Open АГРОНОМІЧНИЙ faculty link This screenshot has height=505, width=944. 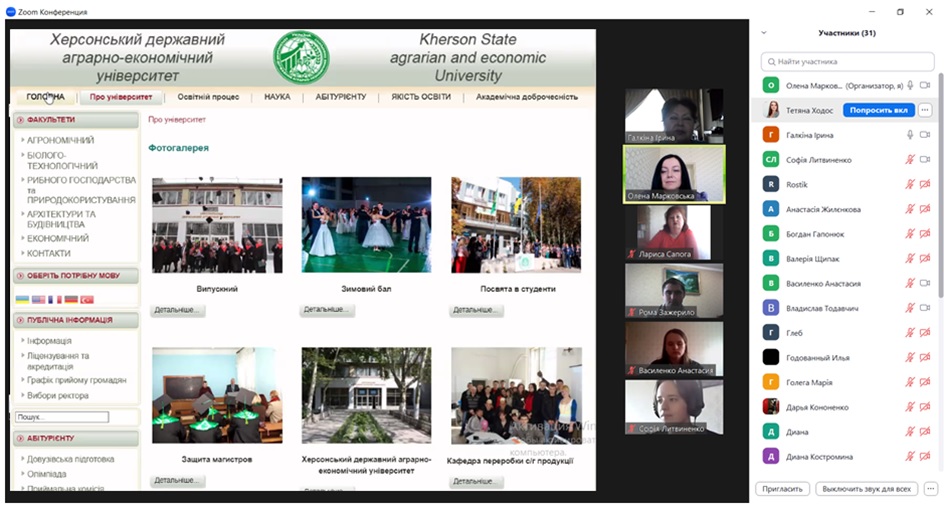[x=60, y=140]
